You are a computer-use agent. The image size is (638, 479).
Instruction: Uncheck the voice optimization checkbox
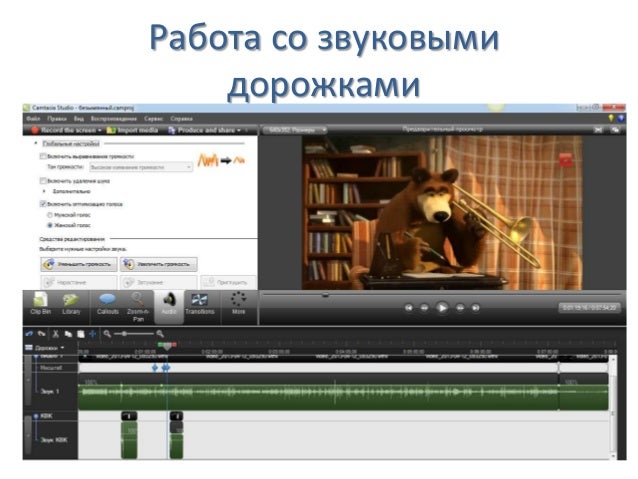coord(43,204)
